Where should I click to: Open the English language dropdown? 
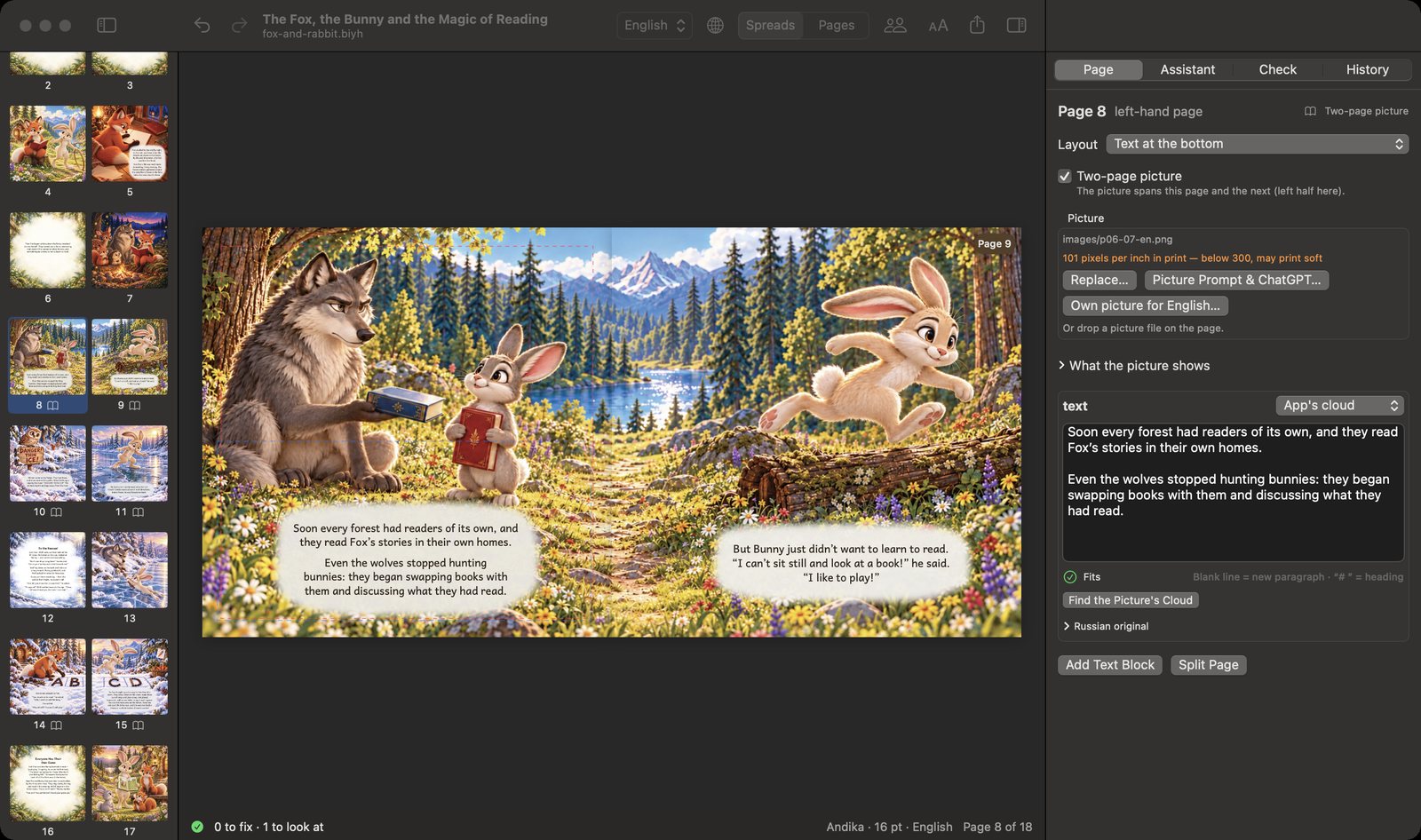655,25
